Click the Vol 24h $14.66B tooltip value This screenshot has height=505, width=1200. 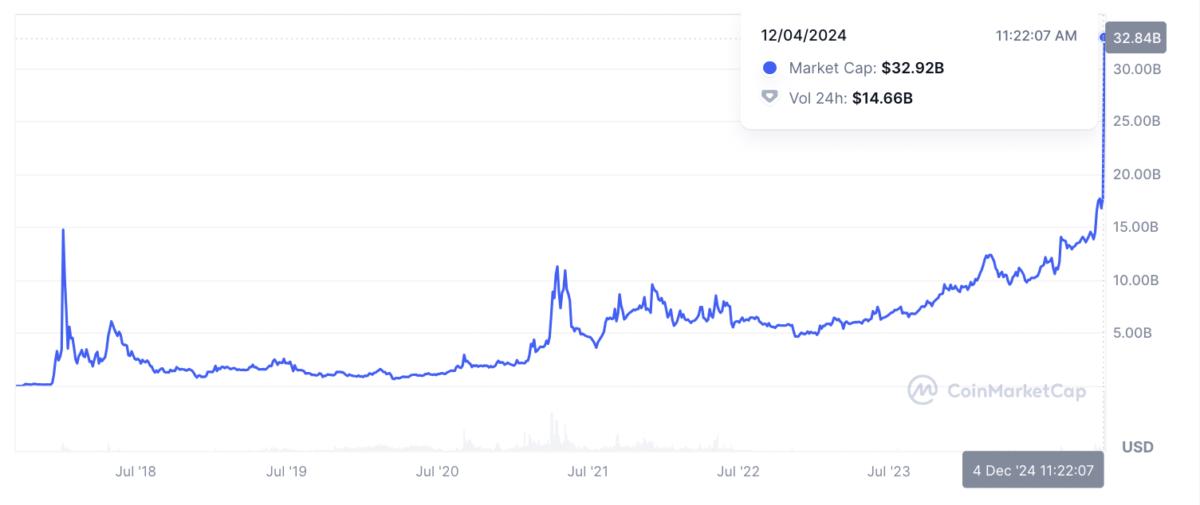pos(882,98)
